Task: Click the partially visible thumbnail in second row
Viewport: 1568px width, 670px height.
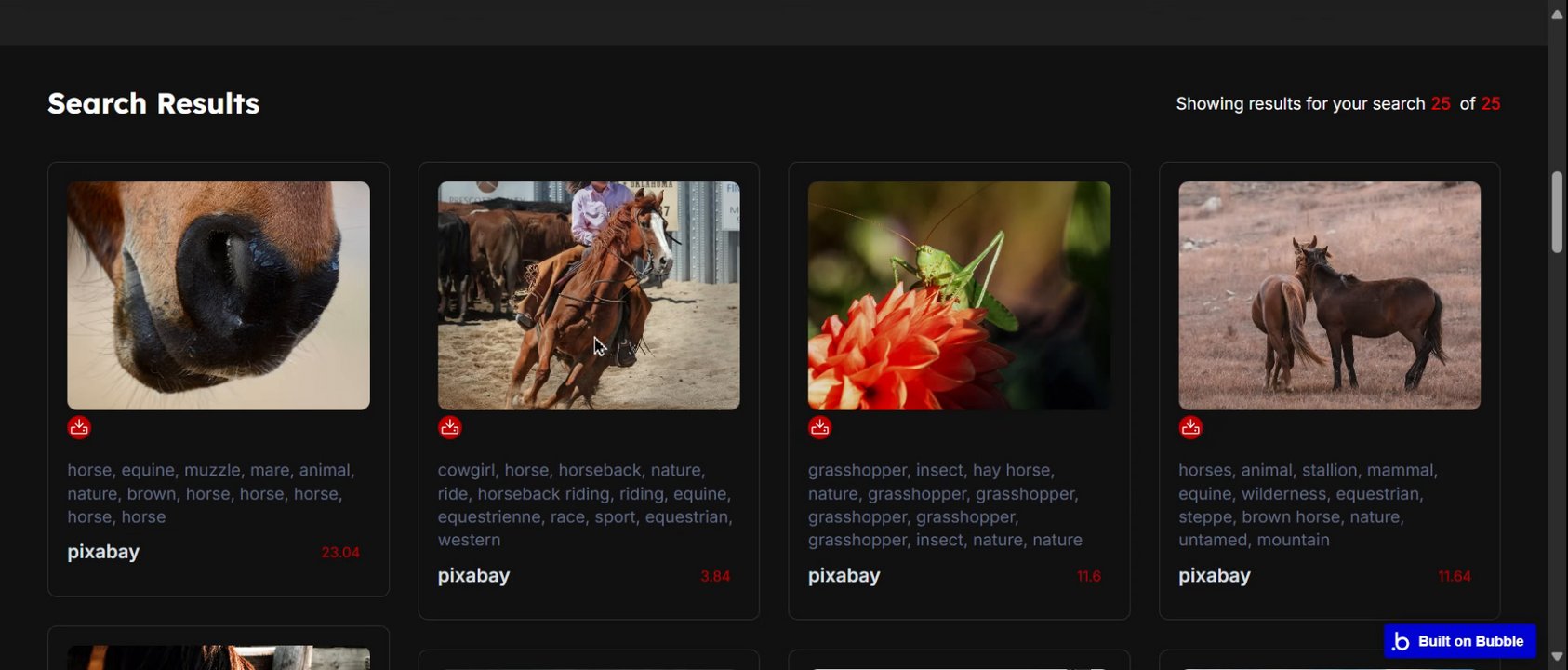Action: (219, 657)
